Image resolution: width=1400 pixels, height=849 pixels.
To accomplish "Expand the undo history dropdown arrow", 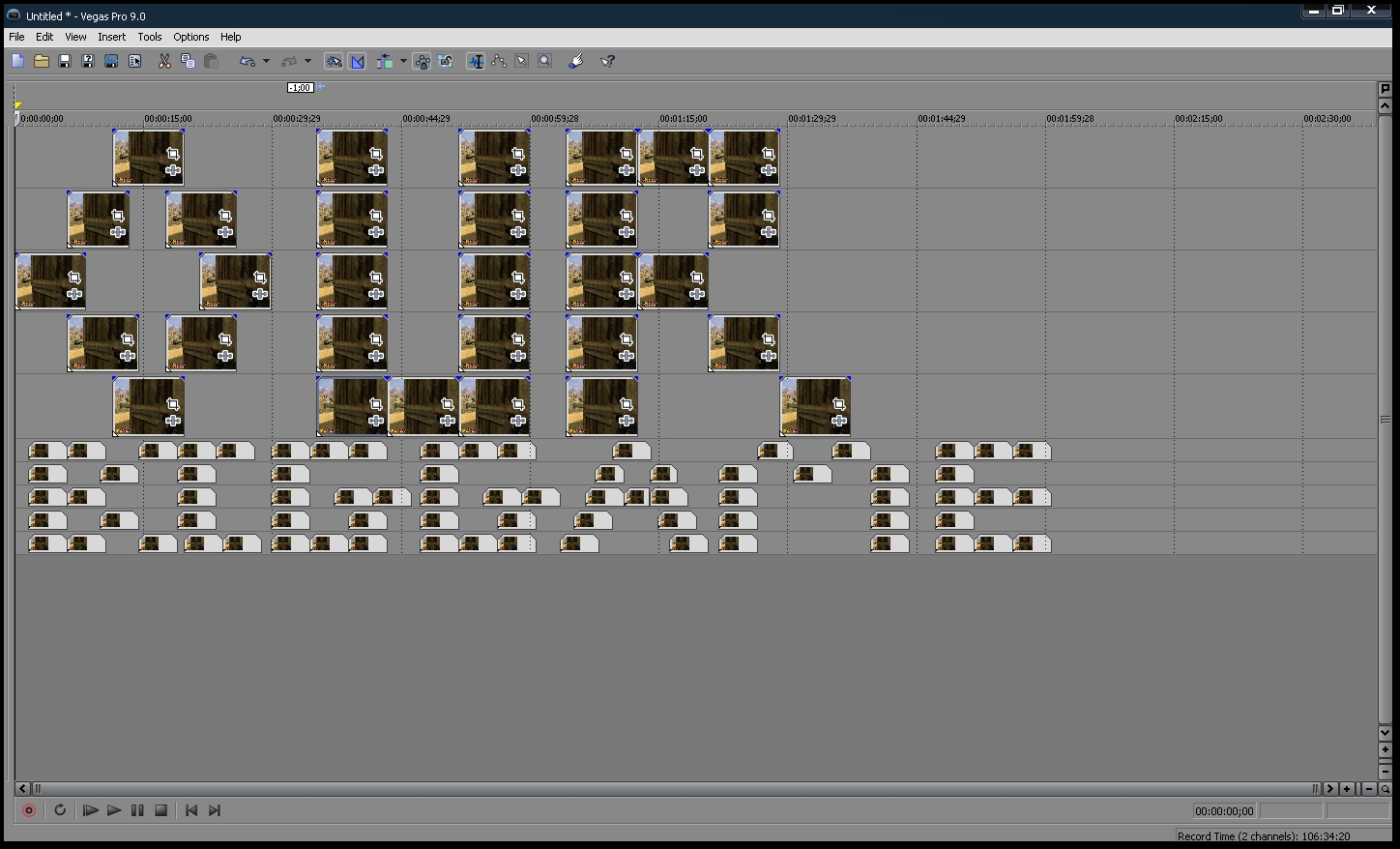I will click(x=266, y=61).
